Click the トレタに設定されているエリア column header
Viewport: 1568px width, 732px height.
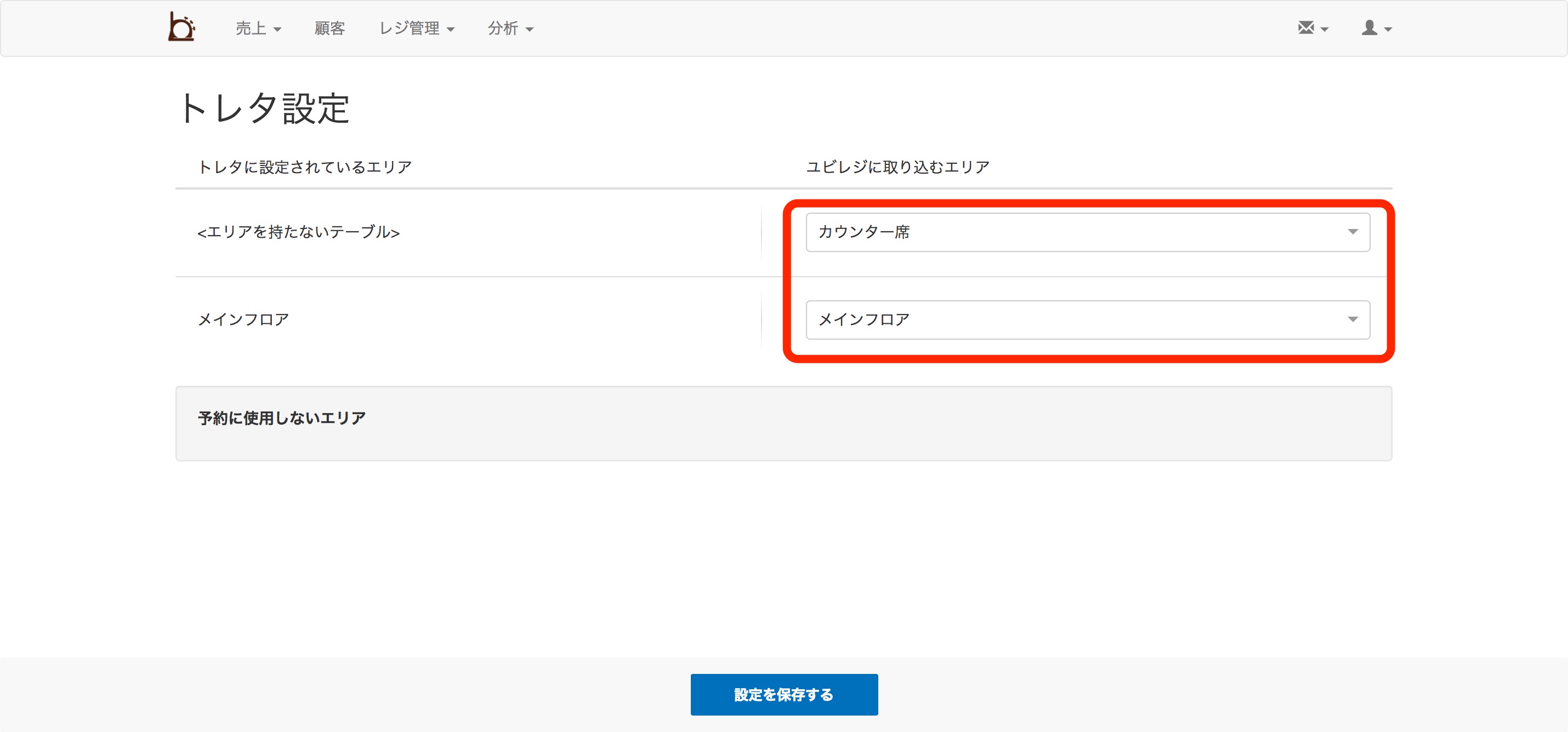tap(305, 167)
